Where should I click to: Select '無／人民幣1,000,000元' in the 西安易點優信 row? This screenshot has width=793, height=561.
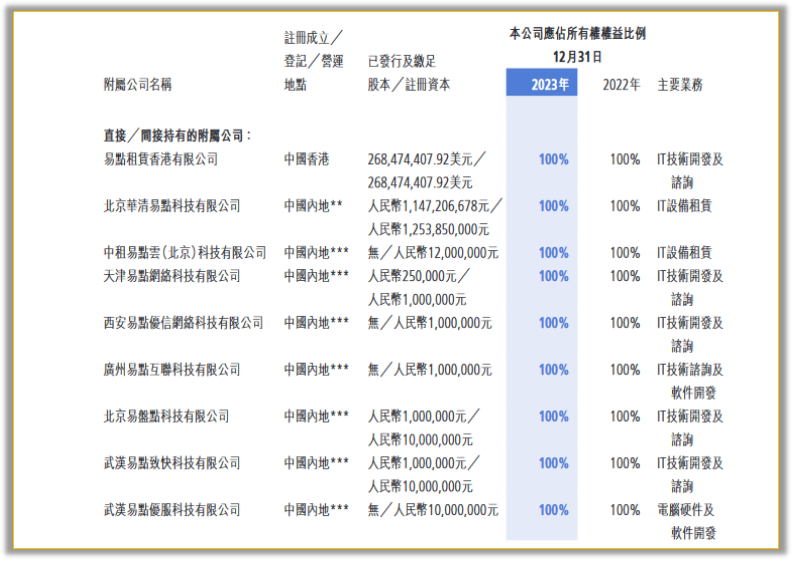430,322
